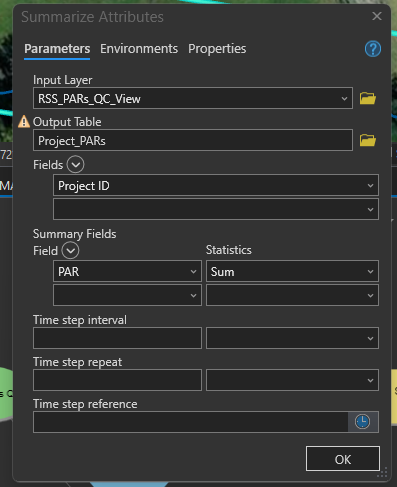Click the Output Table warning icon
The width and height of the screenshot is (397, 487).
pyautogui.click(x=24, y=122)
